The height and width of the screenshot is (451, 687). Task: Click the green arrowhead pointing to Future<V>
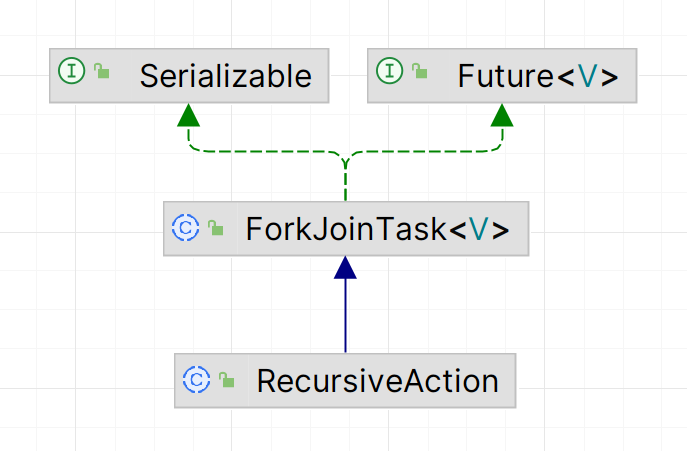point(502,115)
